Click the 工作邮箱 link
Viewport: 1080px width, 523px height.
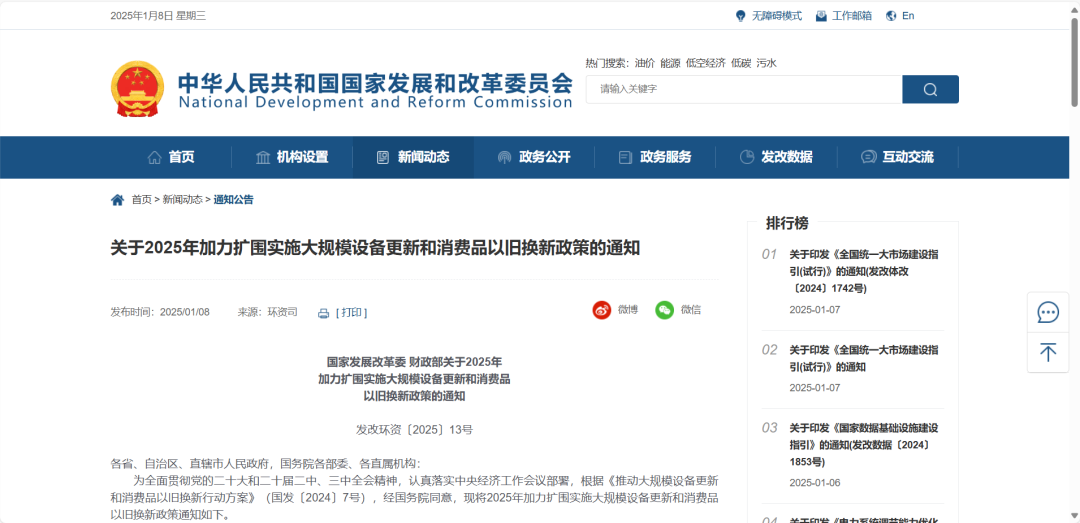852,15
